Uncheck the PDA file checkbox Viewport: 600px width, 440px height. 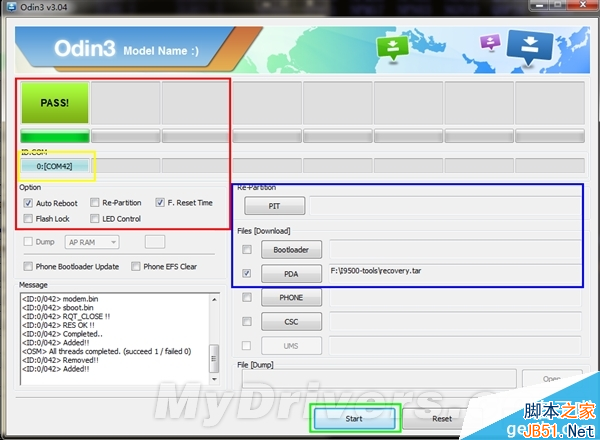point(247,273)
